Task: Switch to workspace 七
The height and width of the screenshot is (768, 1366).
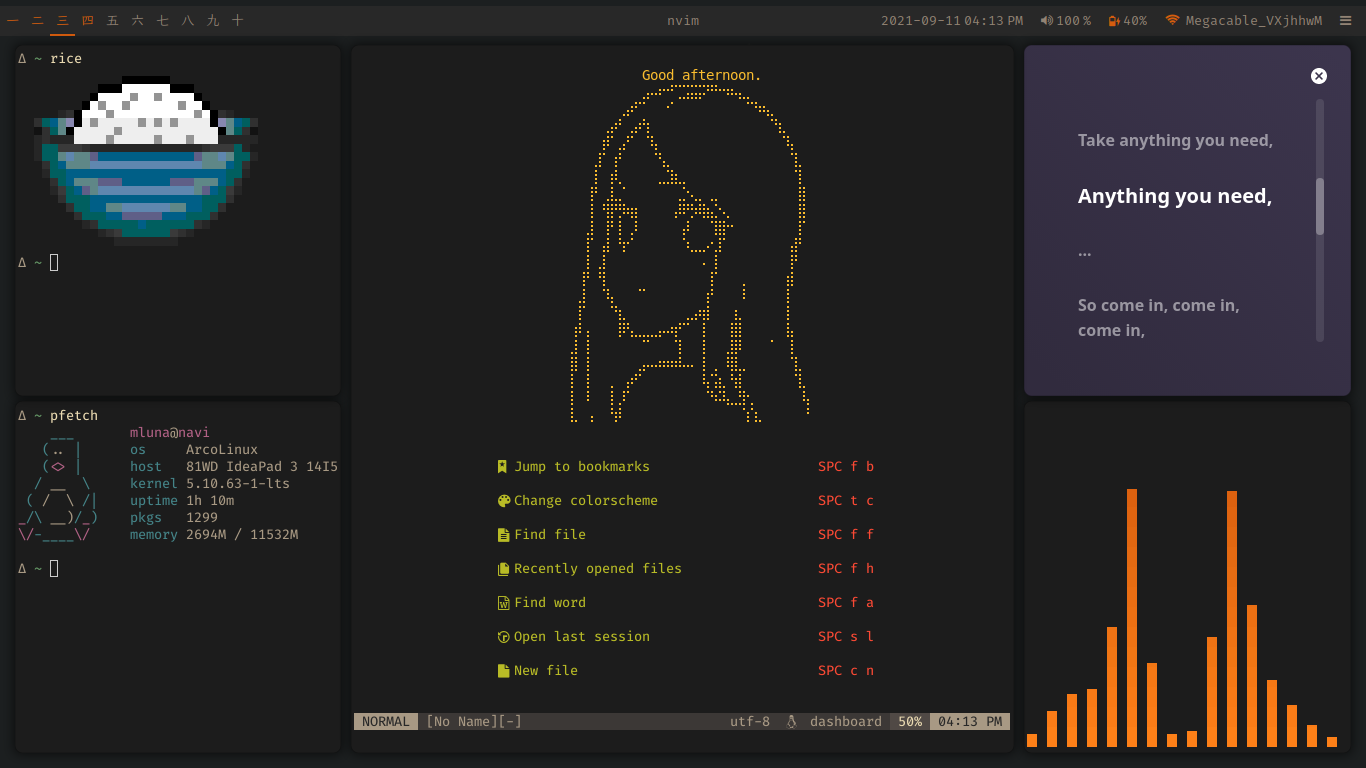Action: click(x=162, y=20)
